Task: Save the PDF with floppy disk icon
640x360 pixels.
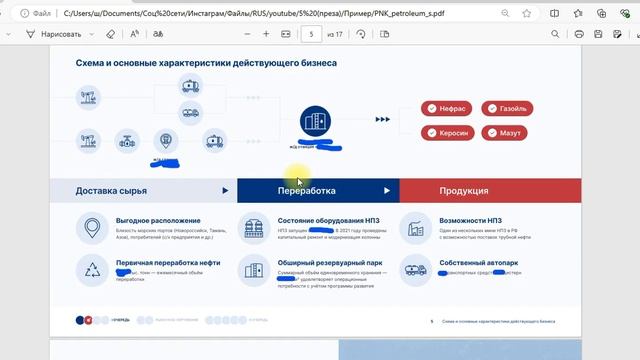Action: point(598,34)
